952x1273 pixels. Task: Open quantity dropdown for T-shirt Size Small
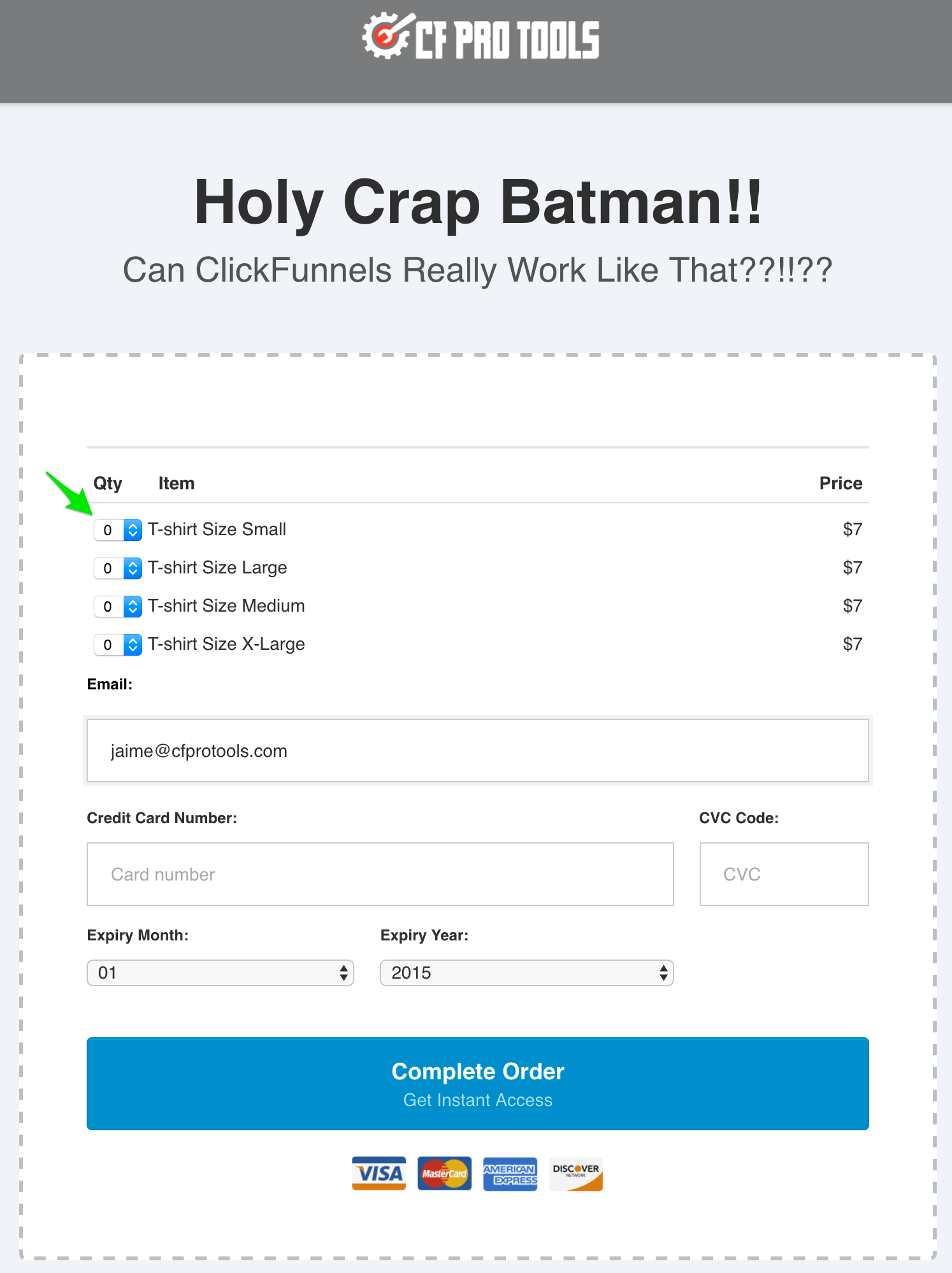point(118,530)
